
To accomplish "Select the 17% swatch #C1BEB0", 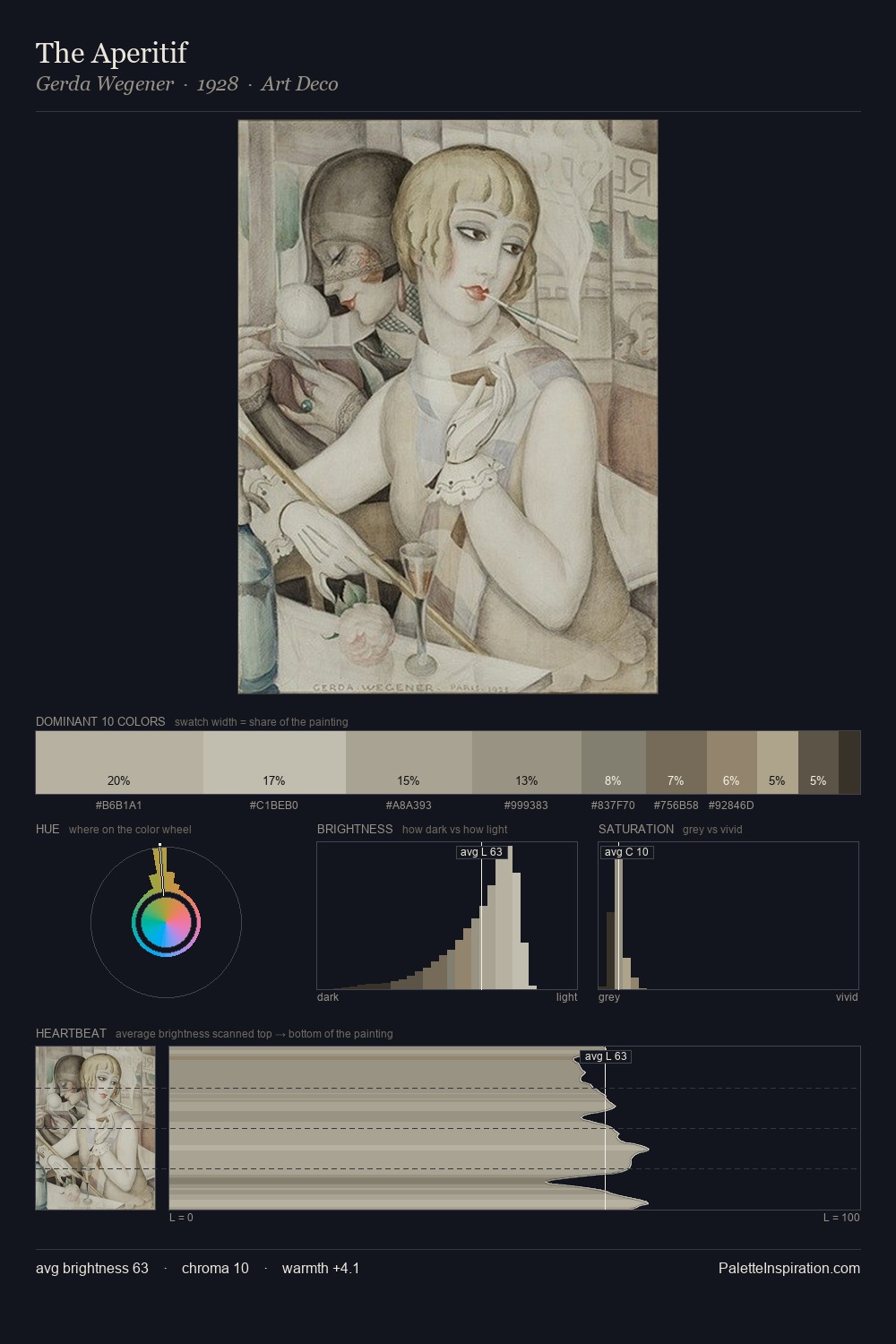I will coord(274,762).
